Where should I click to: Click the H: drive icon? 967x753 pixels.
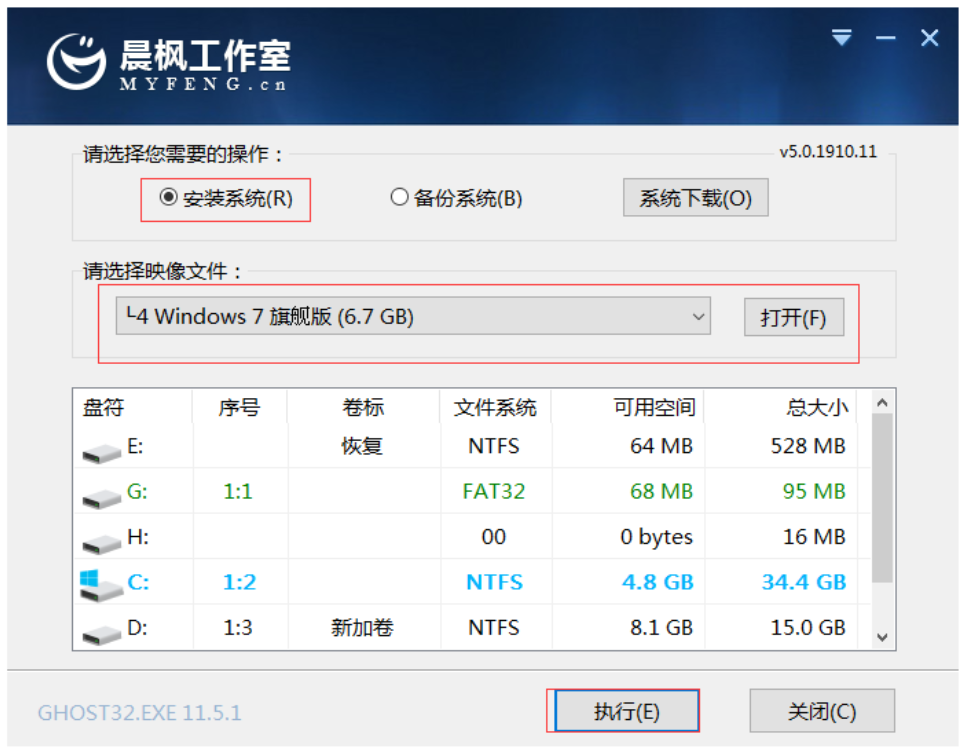pos(101,544)
